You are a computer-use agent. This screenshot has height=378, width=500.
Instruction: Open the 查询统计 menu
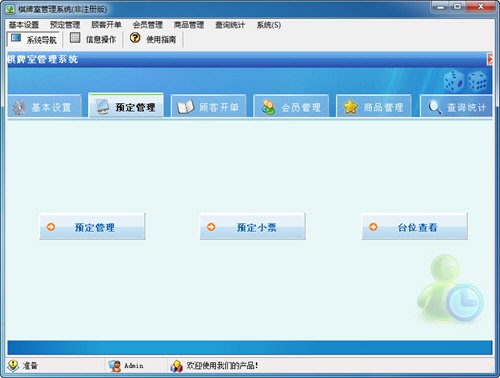[230, 25]
